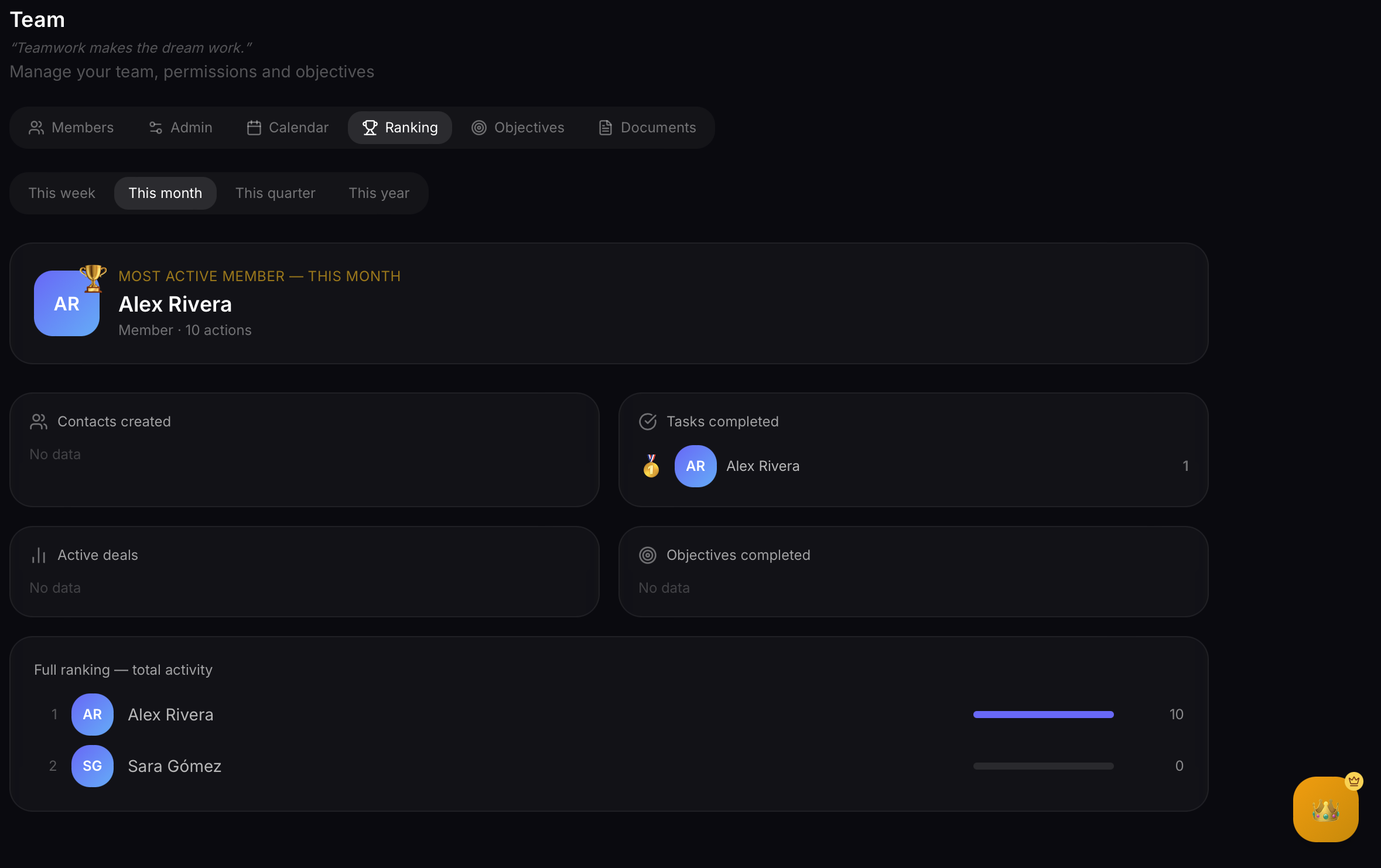Click the gold medal in Tasks completed

[651, 466]
